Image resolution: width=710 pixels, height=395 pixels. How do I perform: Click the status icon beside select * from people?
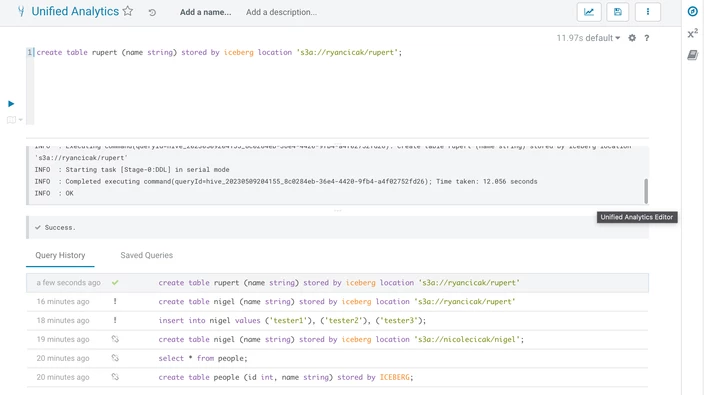coord(115,358)
